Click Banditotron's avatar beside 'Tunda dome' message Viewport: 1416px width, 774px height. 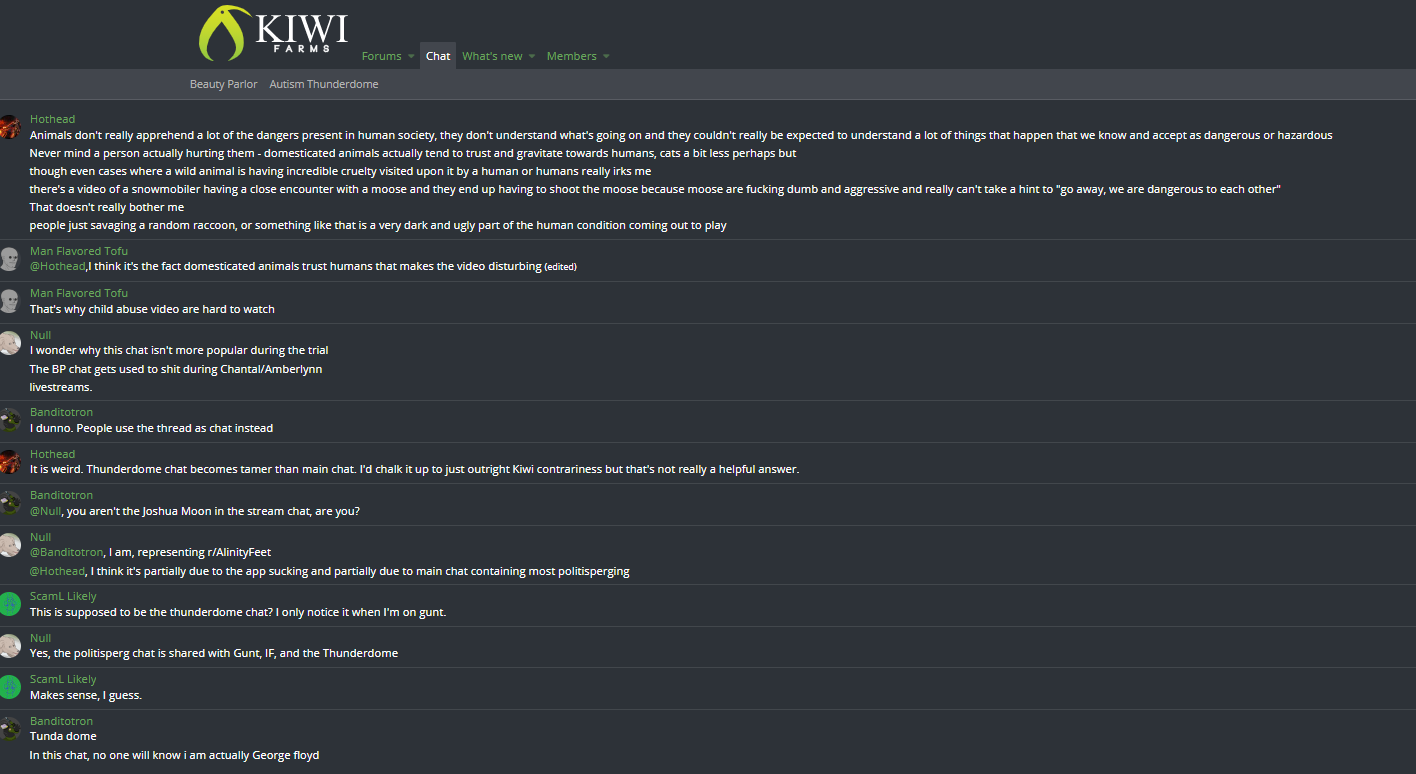[9, 729]
